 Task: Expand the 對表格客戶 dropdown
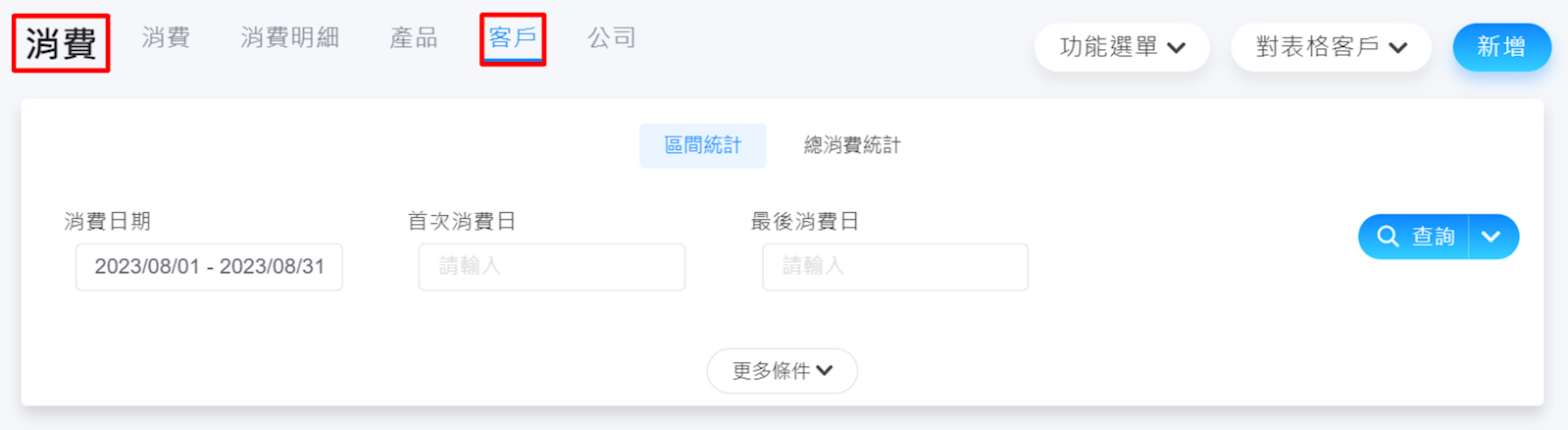(x=1331, y=47)
